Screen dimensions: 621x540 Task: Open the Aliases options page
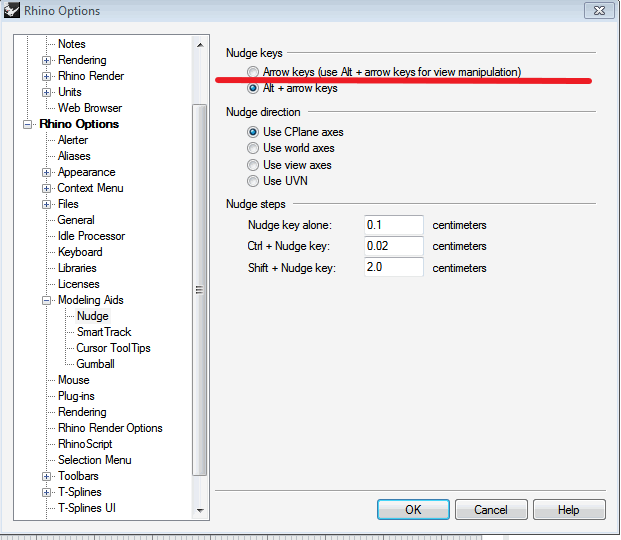(74, 156)
